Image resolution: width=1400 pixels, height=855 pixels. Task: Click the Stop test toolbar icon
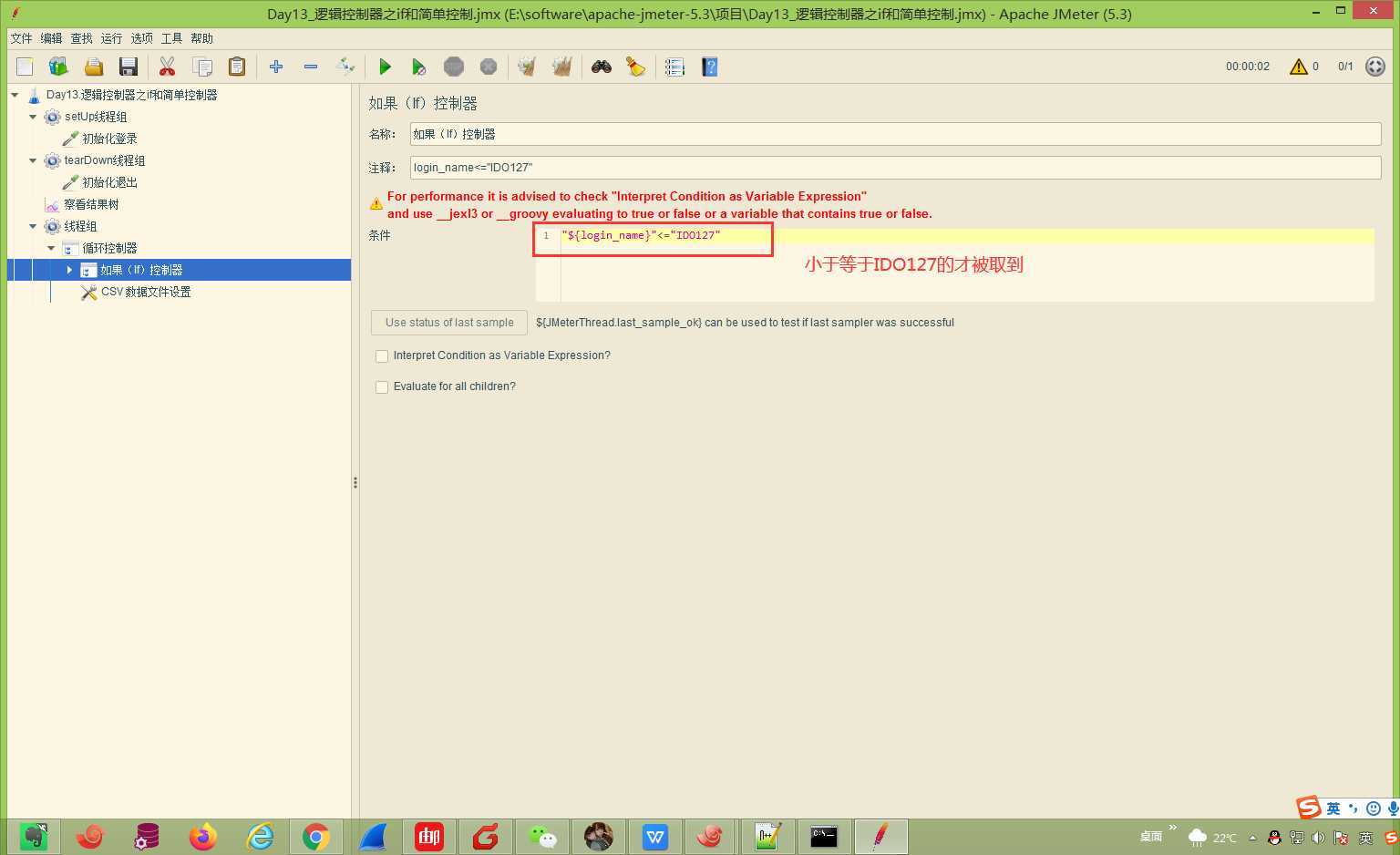coord(454,67)
